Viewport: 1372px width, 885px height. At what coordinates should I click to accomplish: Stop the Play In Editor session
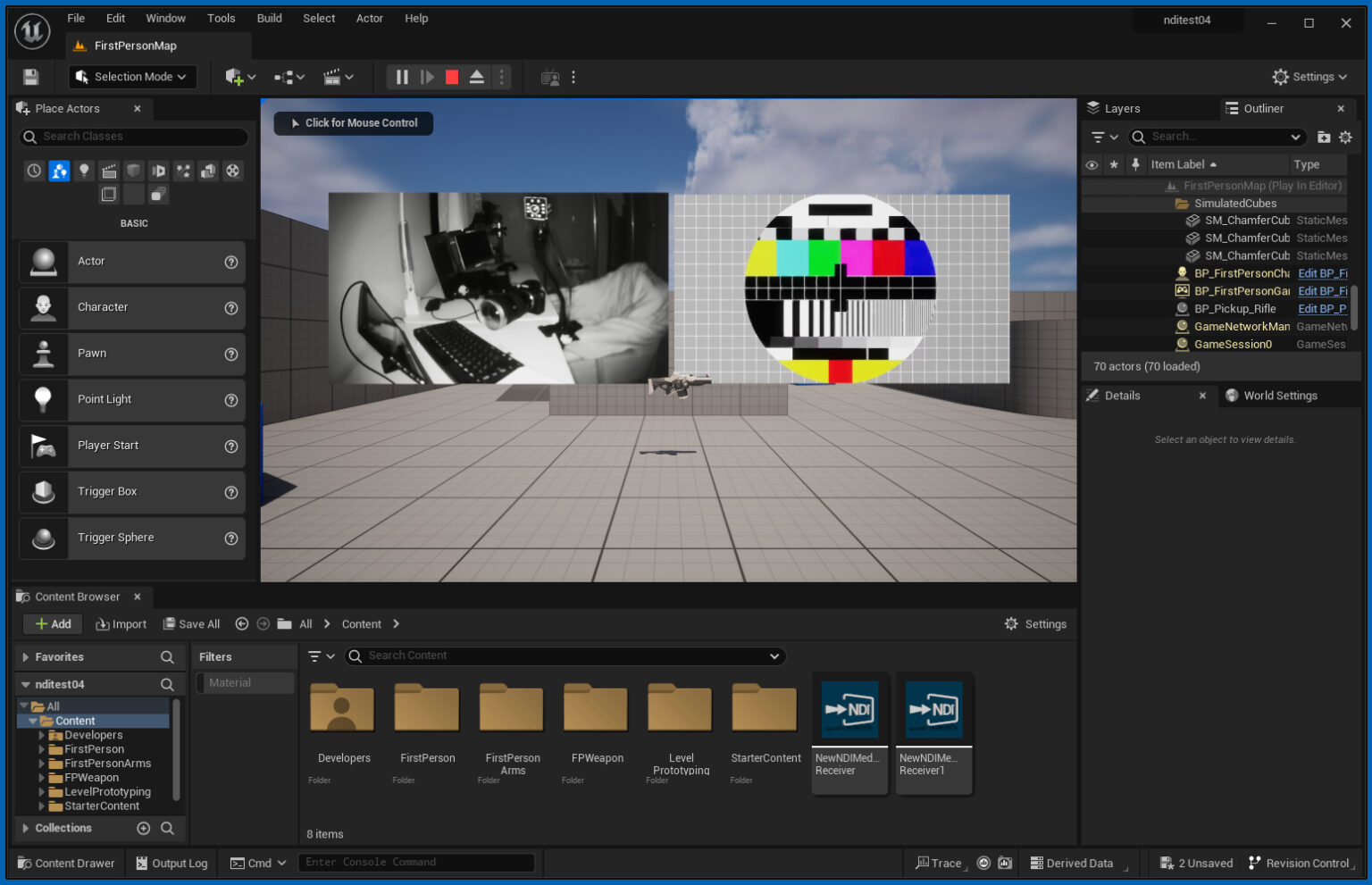tap(451, 77)
